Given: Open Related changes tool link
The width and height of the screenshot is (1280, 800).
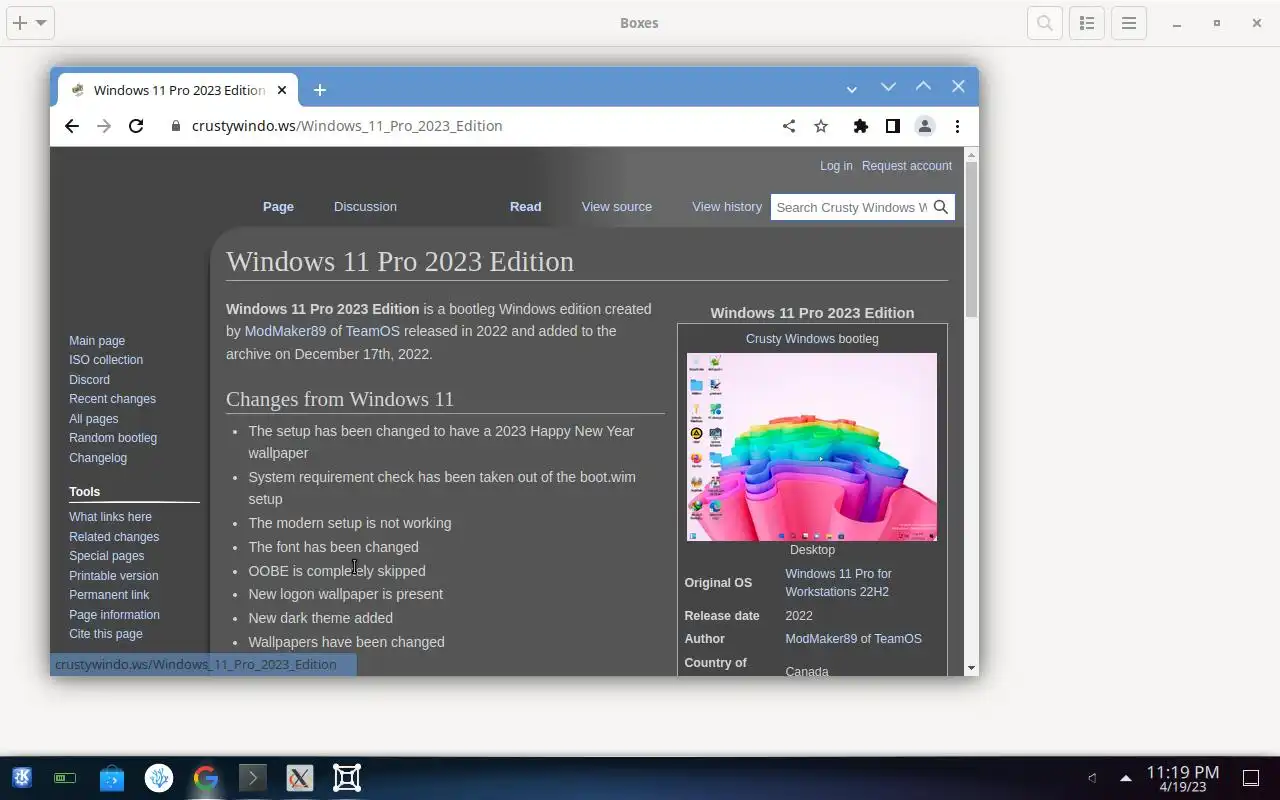Looking at the screenshot, I should (x=114, y=537).
